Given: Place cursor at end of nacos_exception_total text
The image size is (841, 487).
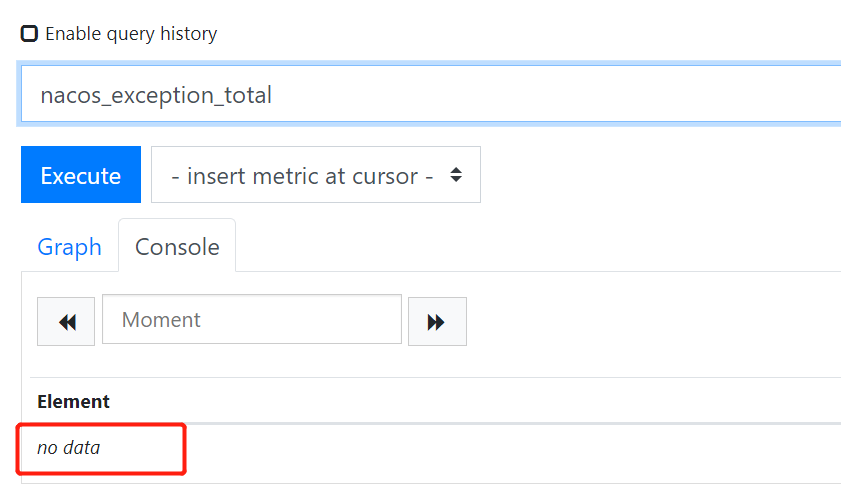Looking at the screenshot, I should [x=274, y=95].
